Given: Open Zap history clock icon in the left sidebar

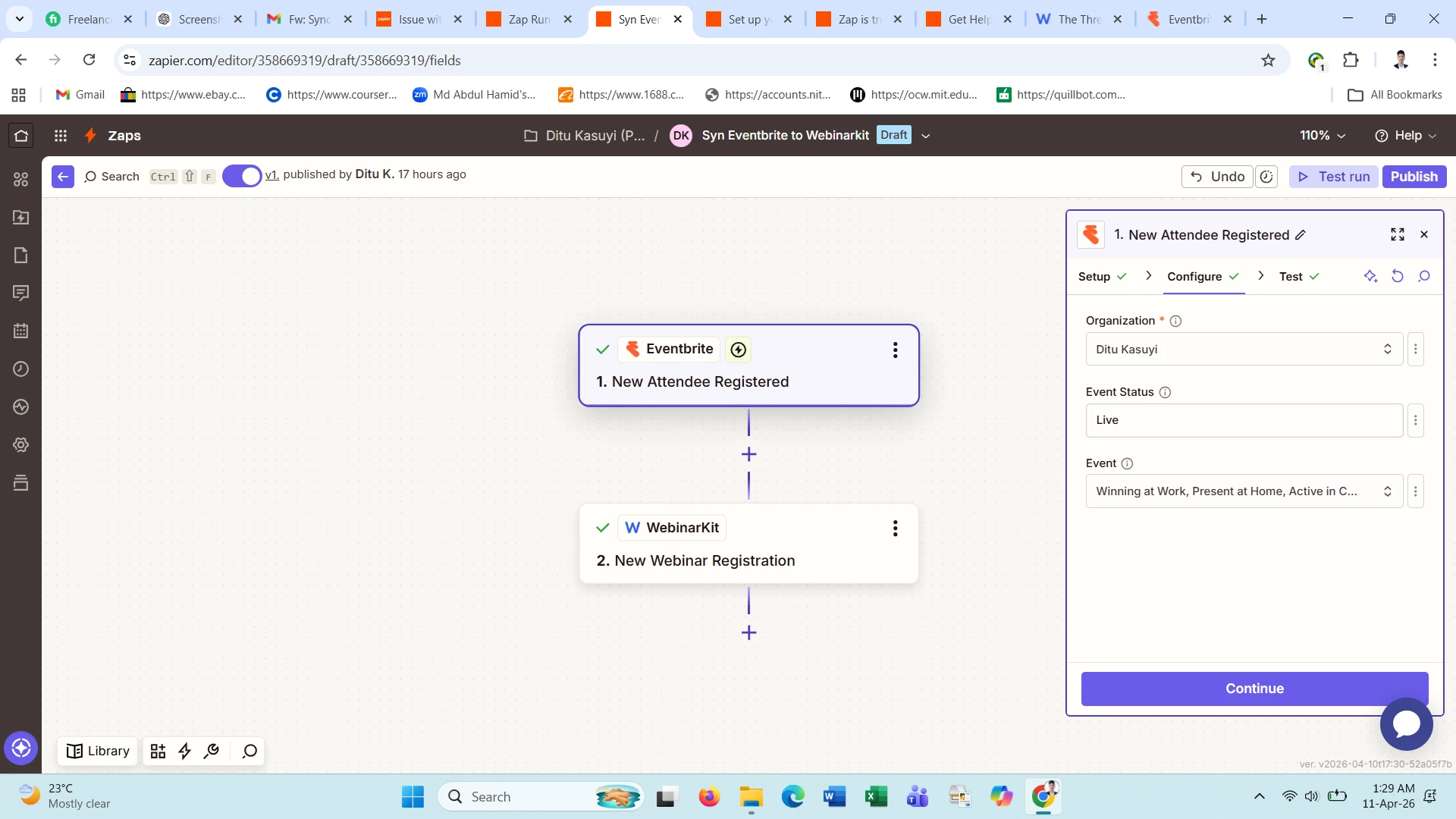Looking at the screenshot, I should coord(20,369).
